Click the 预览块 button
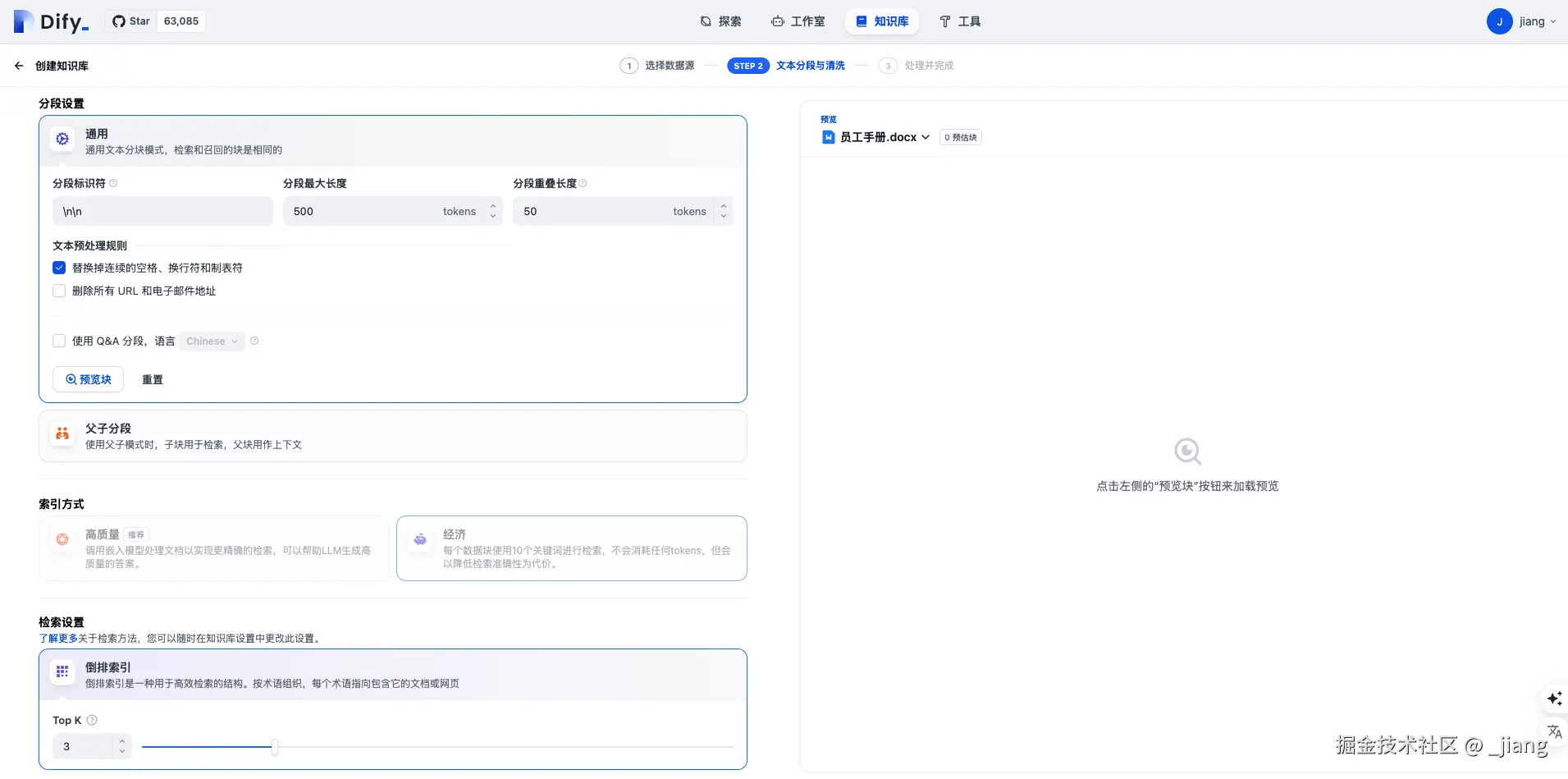 88,378
